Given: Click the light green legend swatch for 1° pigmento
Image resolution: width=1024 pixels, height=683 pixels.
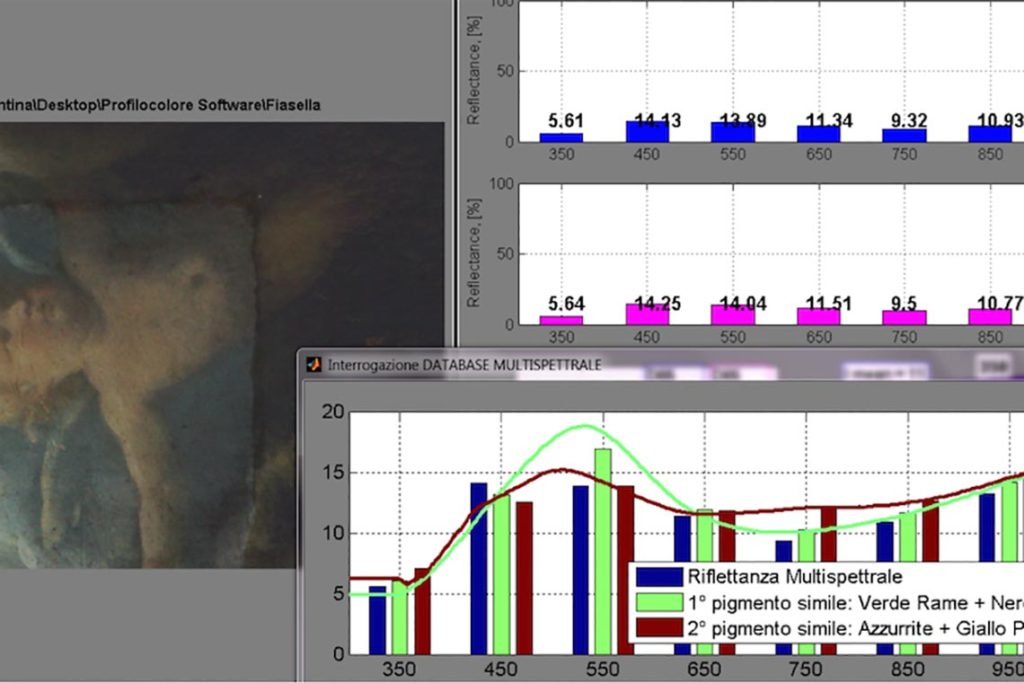Looking at the screenshot, I should tap(660, 602).
